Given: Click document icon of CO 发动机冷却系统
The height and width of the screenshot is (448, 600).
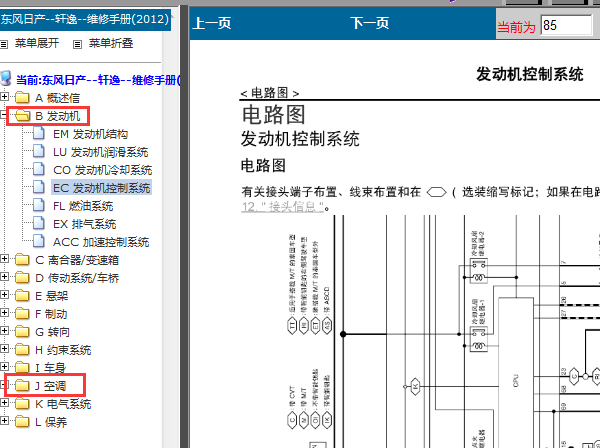Looking at the screenshot, I should pos(39,169).
